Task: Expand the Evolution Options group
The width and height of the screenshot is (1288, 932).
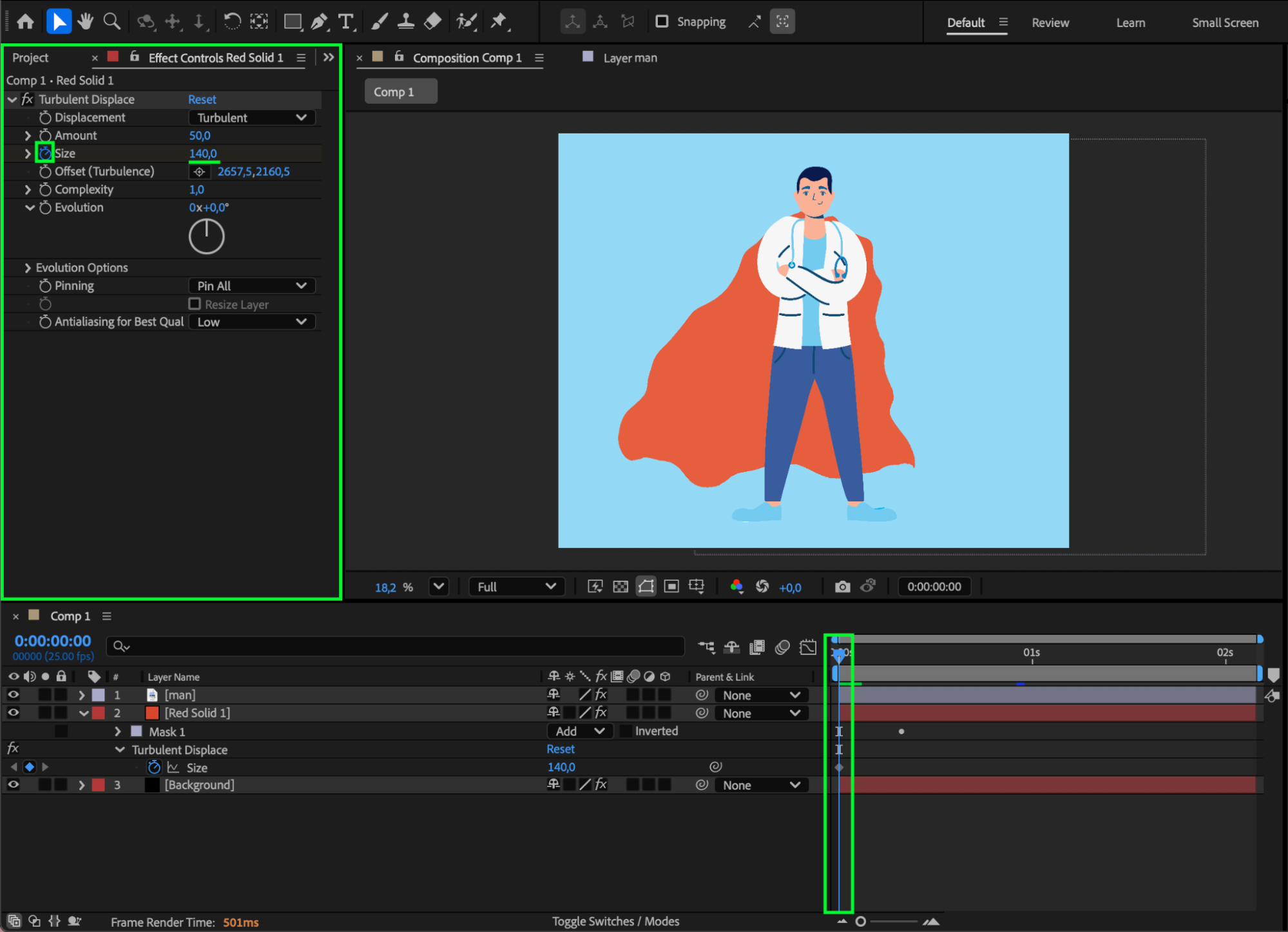Action: 28,267
